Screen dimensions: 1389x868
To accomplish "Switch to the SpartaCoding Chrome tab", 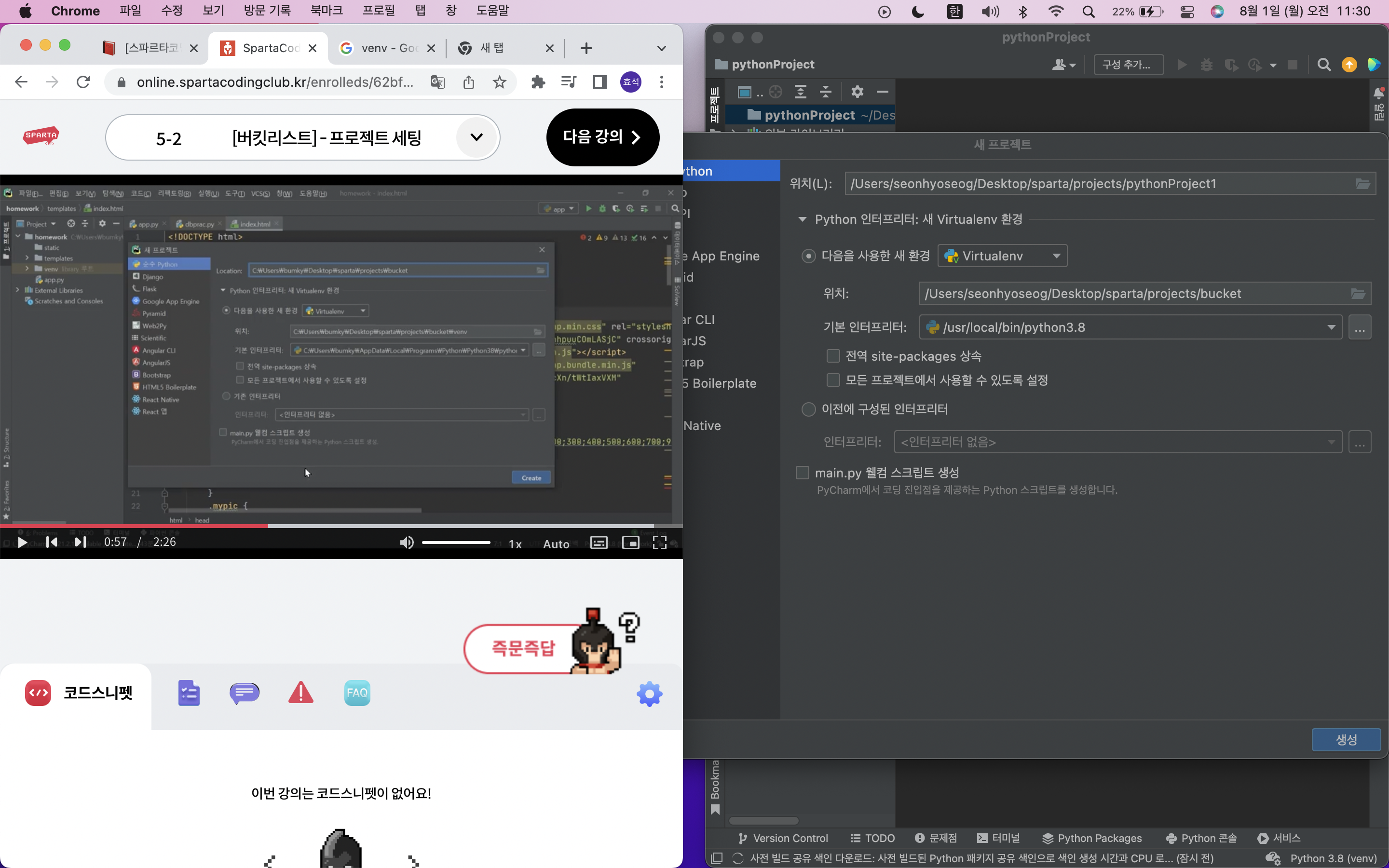I will point(269,48).
